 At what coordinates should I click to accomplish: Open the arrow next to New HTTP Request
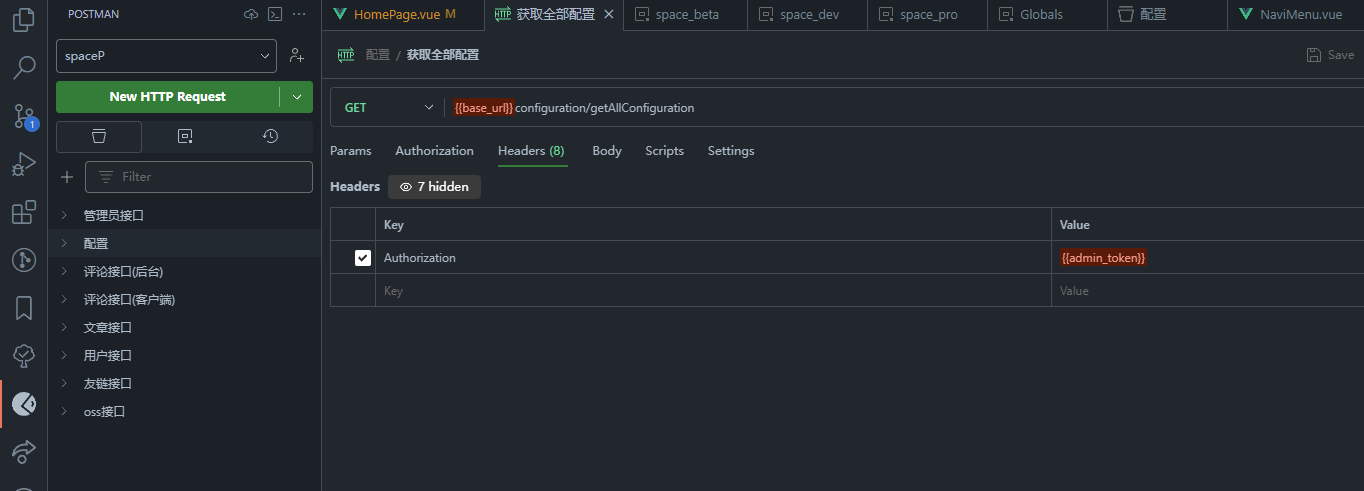[297, 97]
